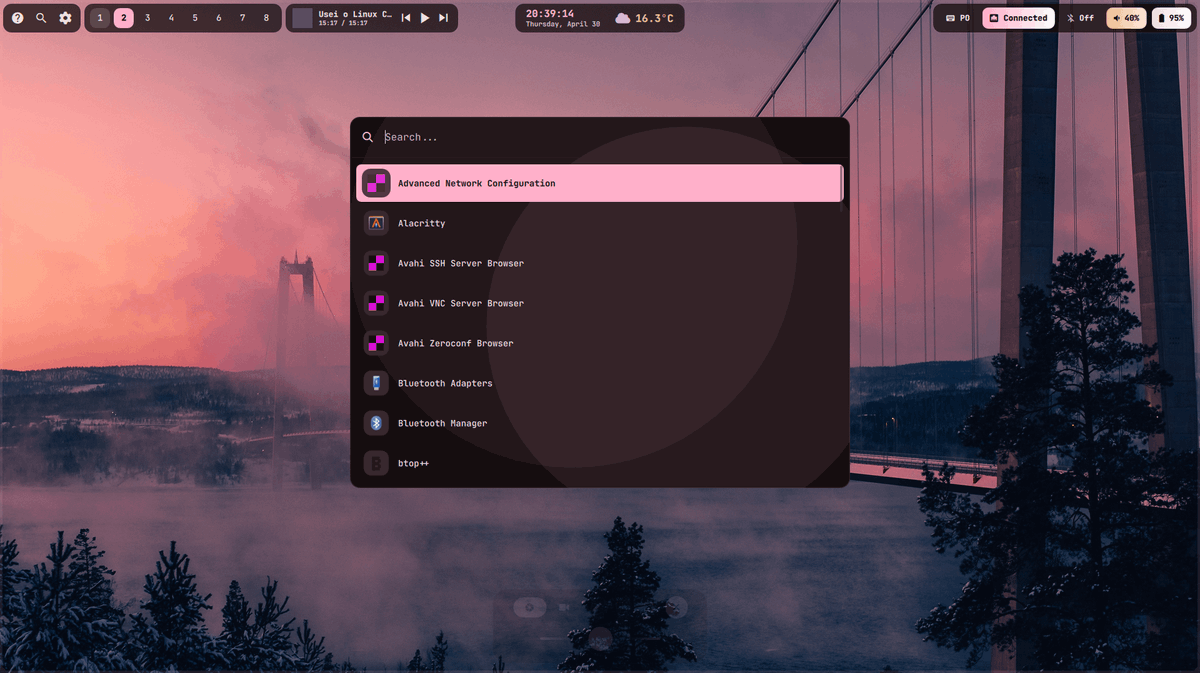Open Avahi VNC Server Browser entry

[x=599, y=303]
